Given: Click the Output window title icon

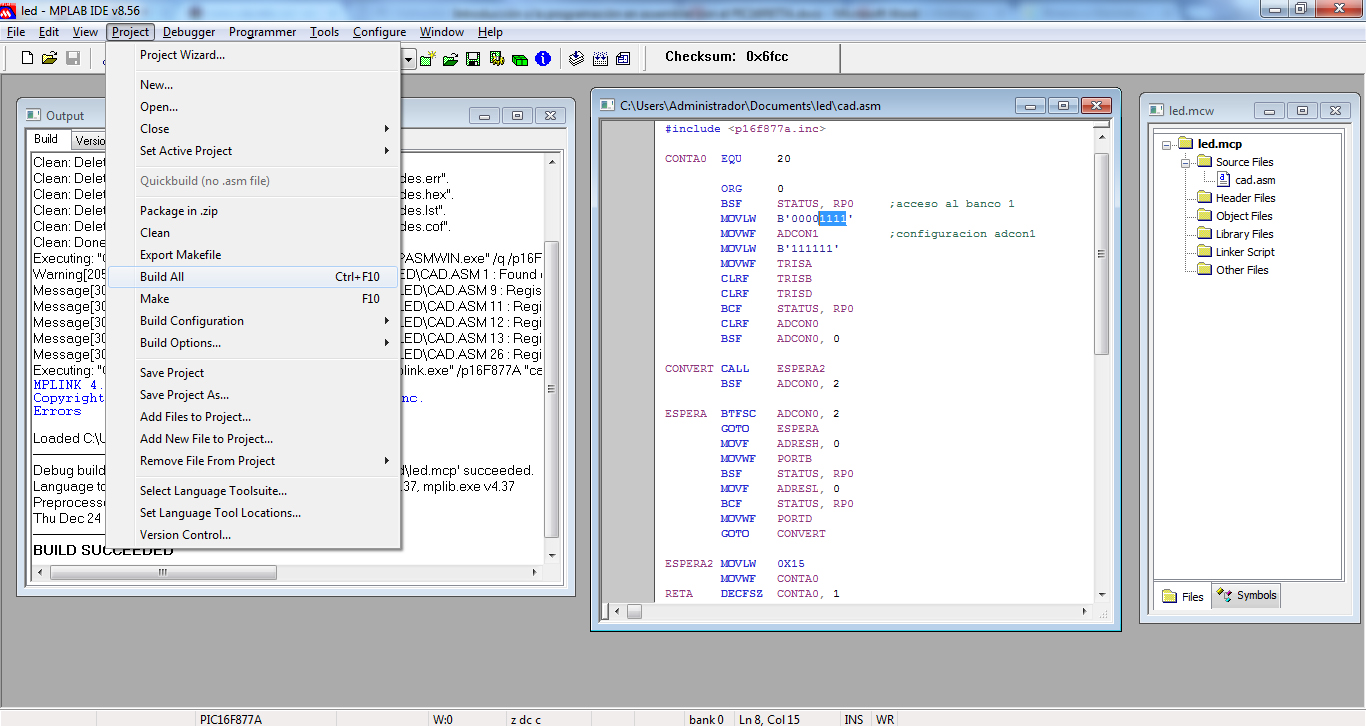Looking at the screenshot, I should (33, 115).
